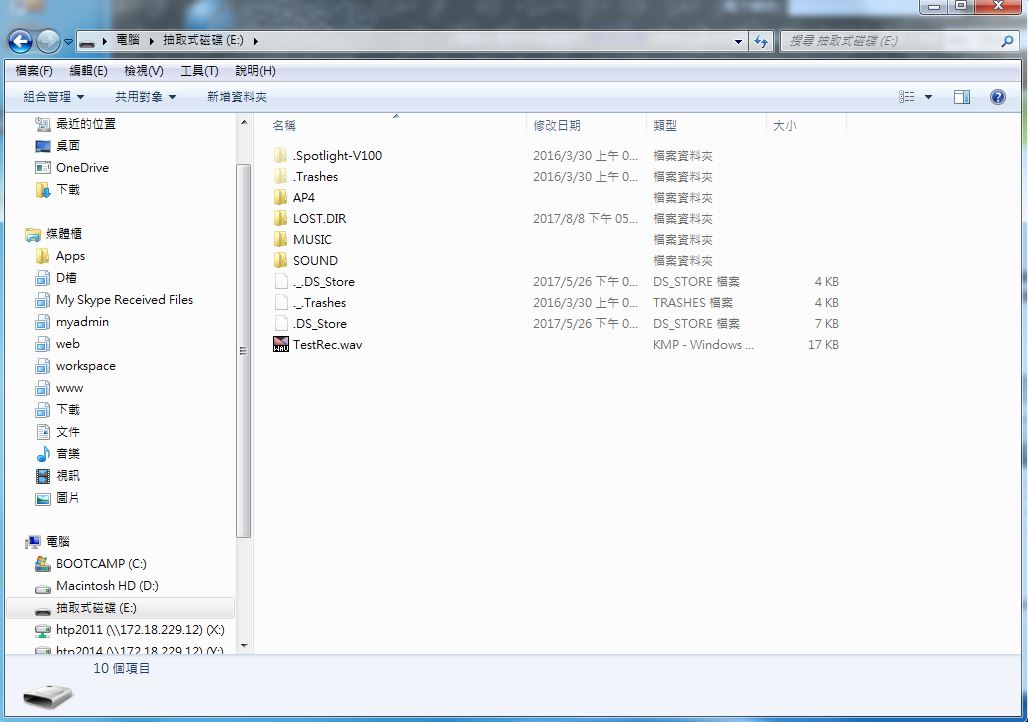Select 最近的位置 in navigation pane
Image resolution: width=1028 pixels, height=722 pixels.
click(x=85, y=123)
